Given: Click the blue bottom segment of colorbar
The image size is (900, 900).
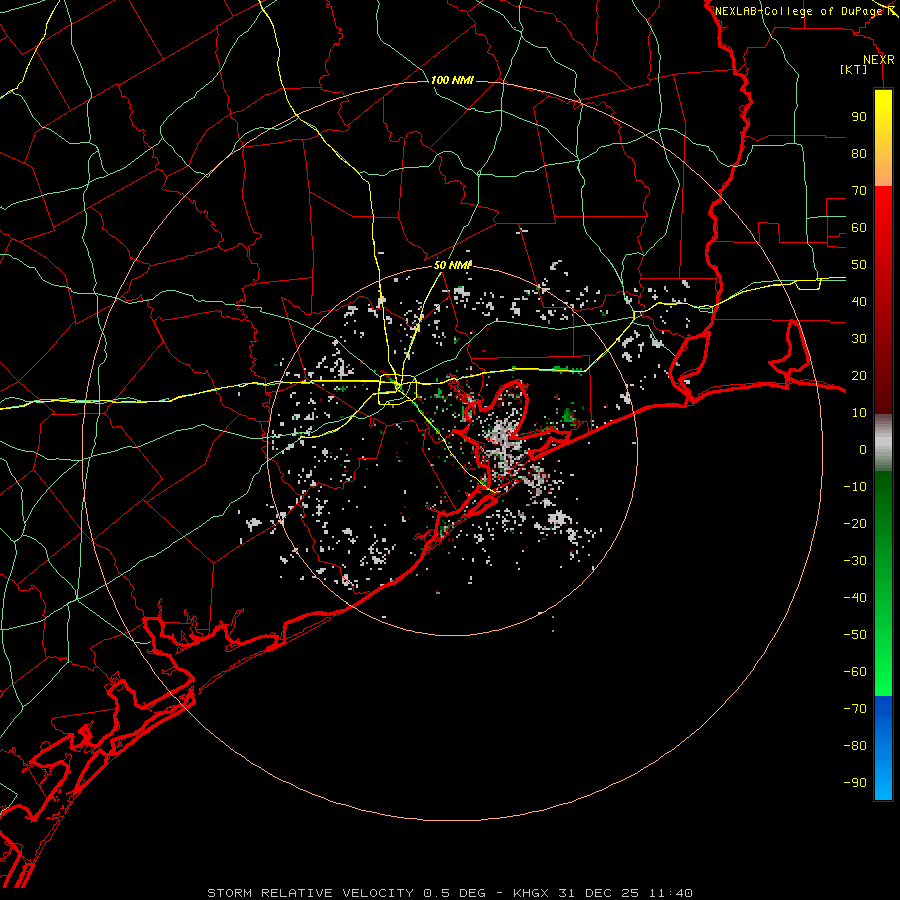Looking at the screenshot, I should (883, 748).
